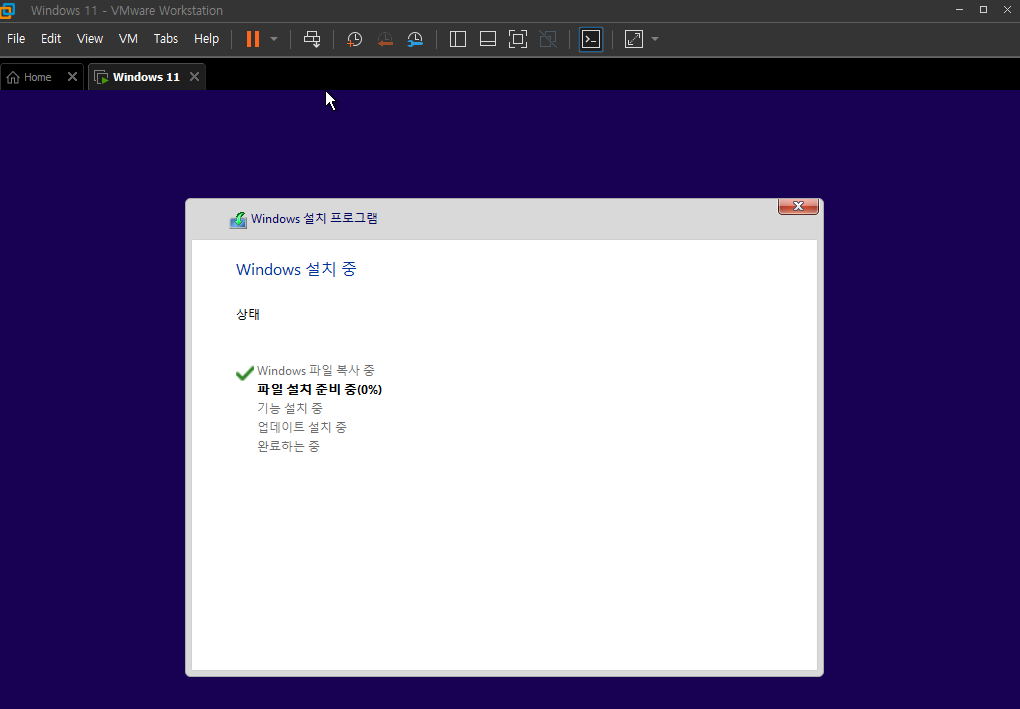Toggle the library sidebar view
This screenshot has height=709, width=1020.
click(458, 39)
